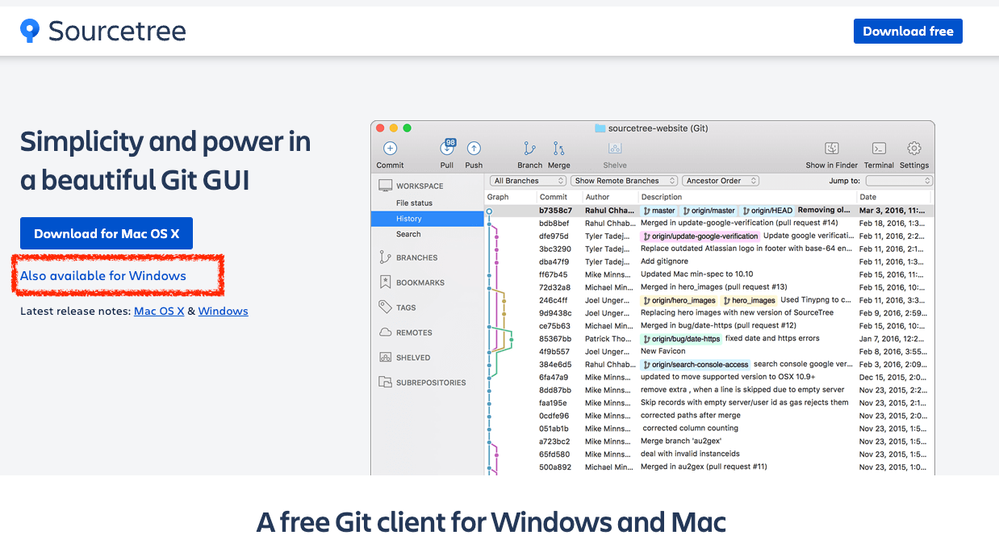Select the New Favicon commit
The image size is (999, 540).
tap(709, 352)
